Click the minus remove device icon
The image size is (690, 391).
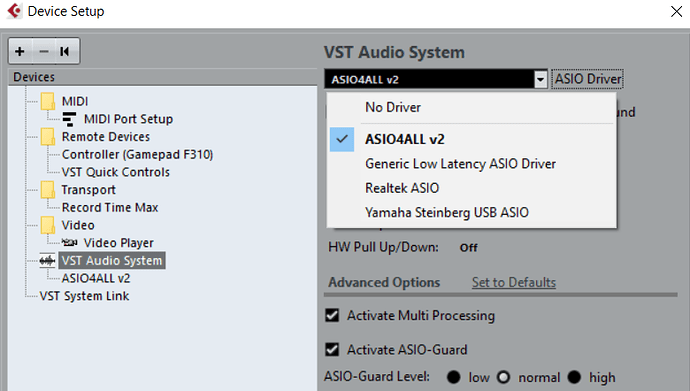pos(44,51)
